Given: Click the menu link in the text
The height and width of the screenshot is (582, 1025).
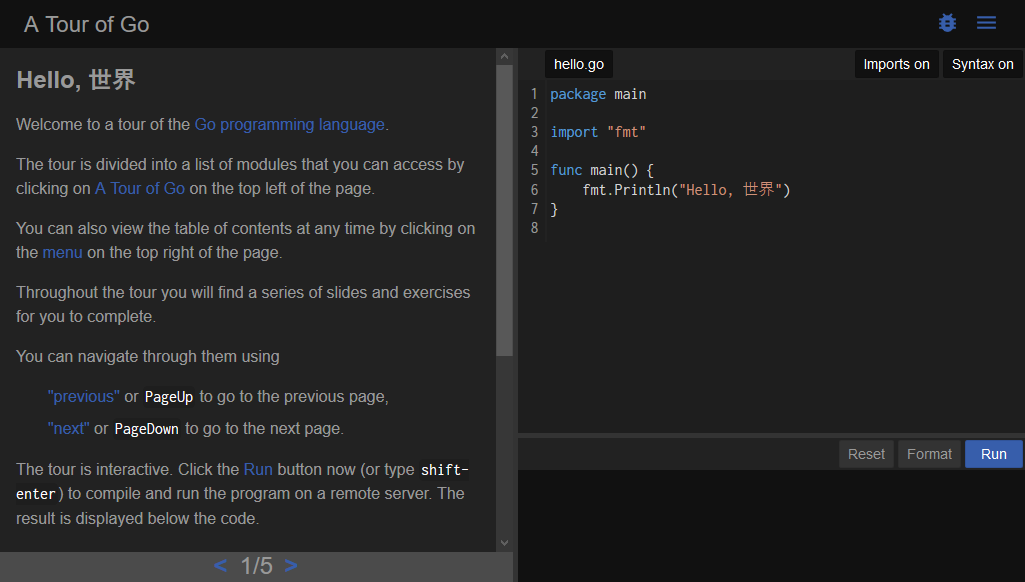Looking at the screenshot, I should [62, 252].
